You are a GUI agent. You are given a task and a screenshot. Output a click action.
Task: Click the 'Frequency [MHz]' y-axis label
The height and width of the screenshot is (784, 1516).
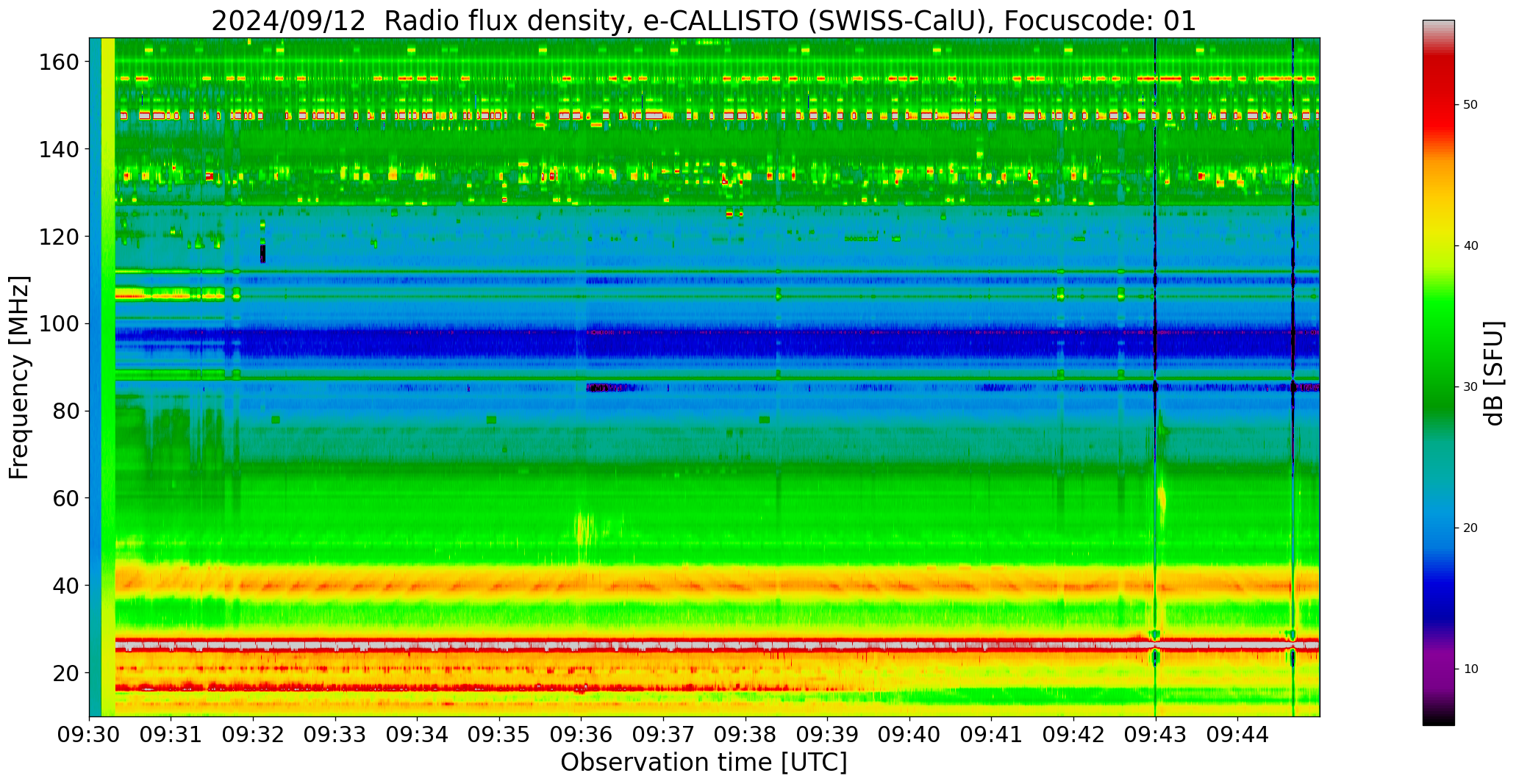pyautogui.click(x=19, y=377)
